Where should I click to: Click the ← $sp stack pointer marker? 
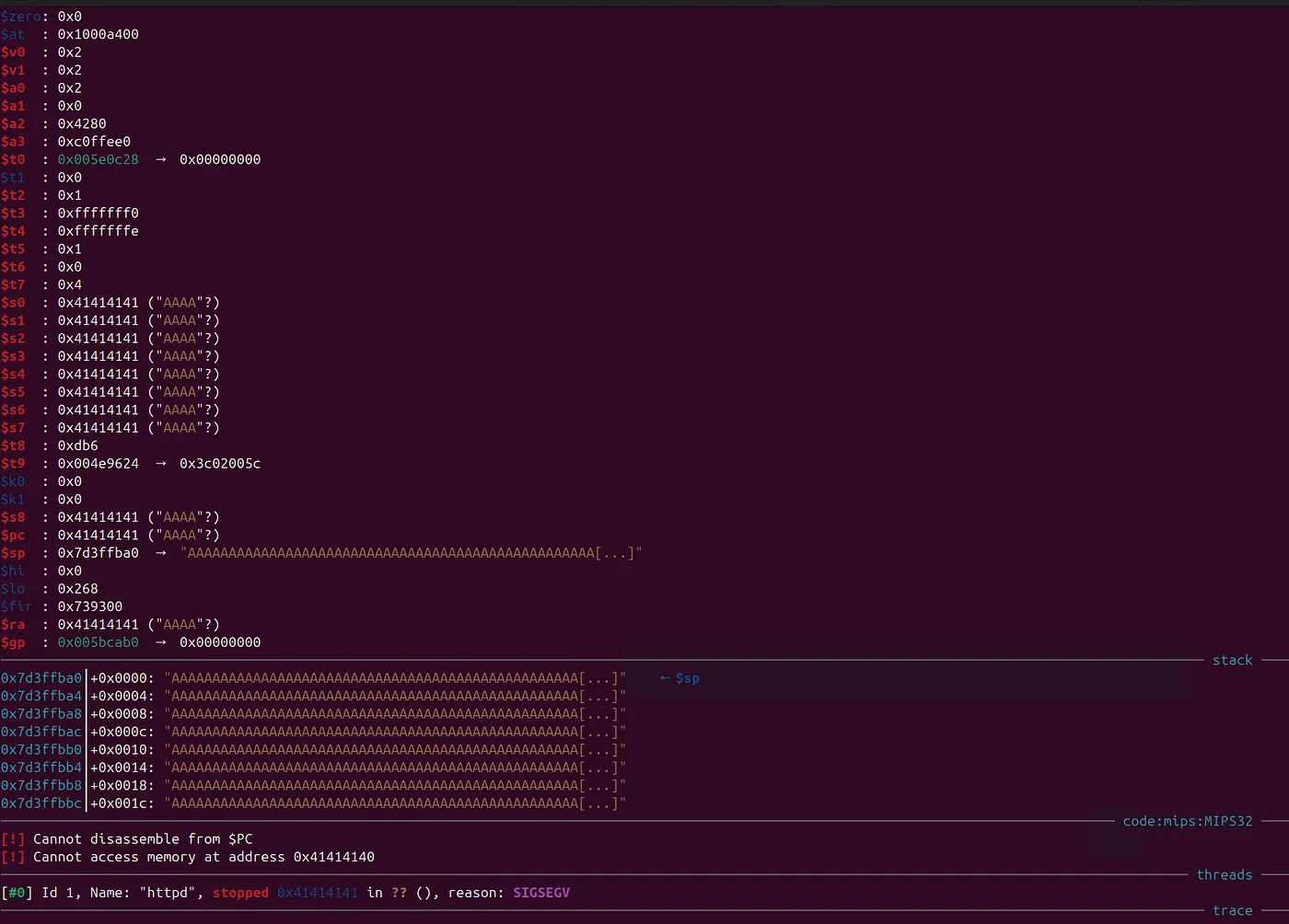679,678
